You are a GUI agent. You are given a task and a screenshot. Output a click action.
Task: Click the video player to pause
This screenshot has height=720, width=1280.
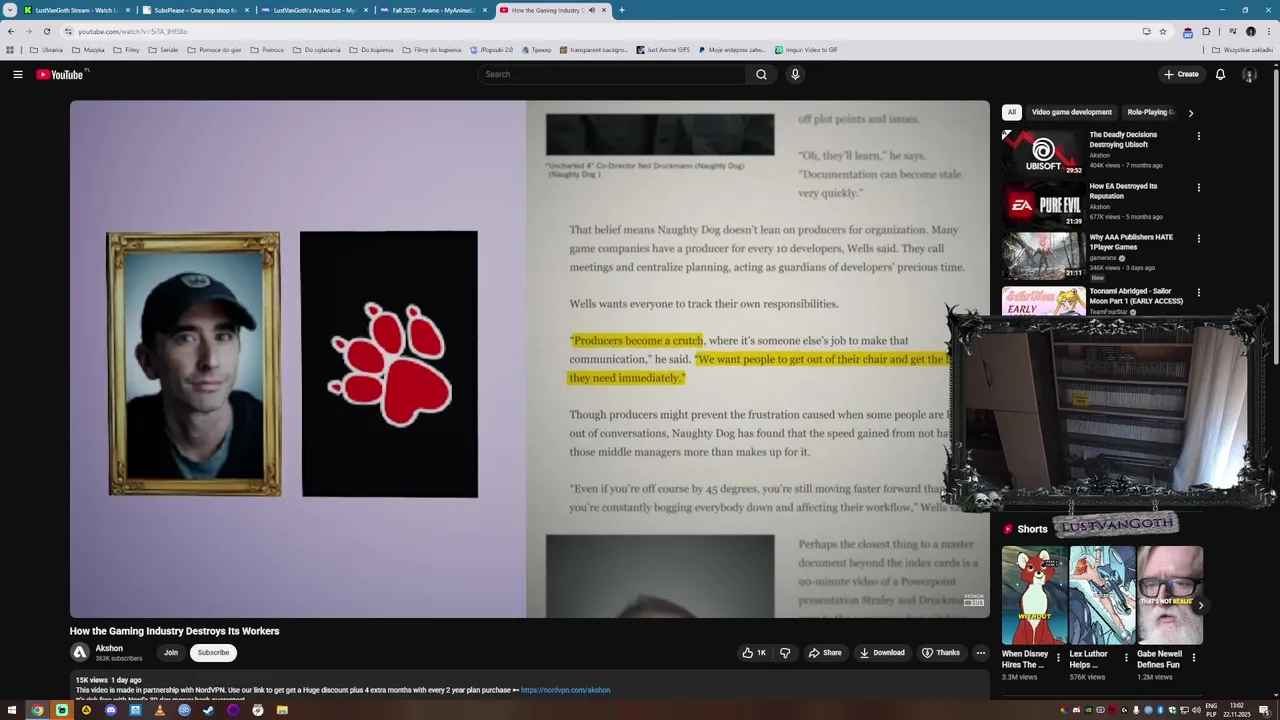point(529,359)
